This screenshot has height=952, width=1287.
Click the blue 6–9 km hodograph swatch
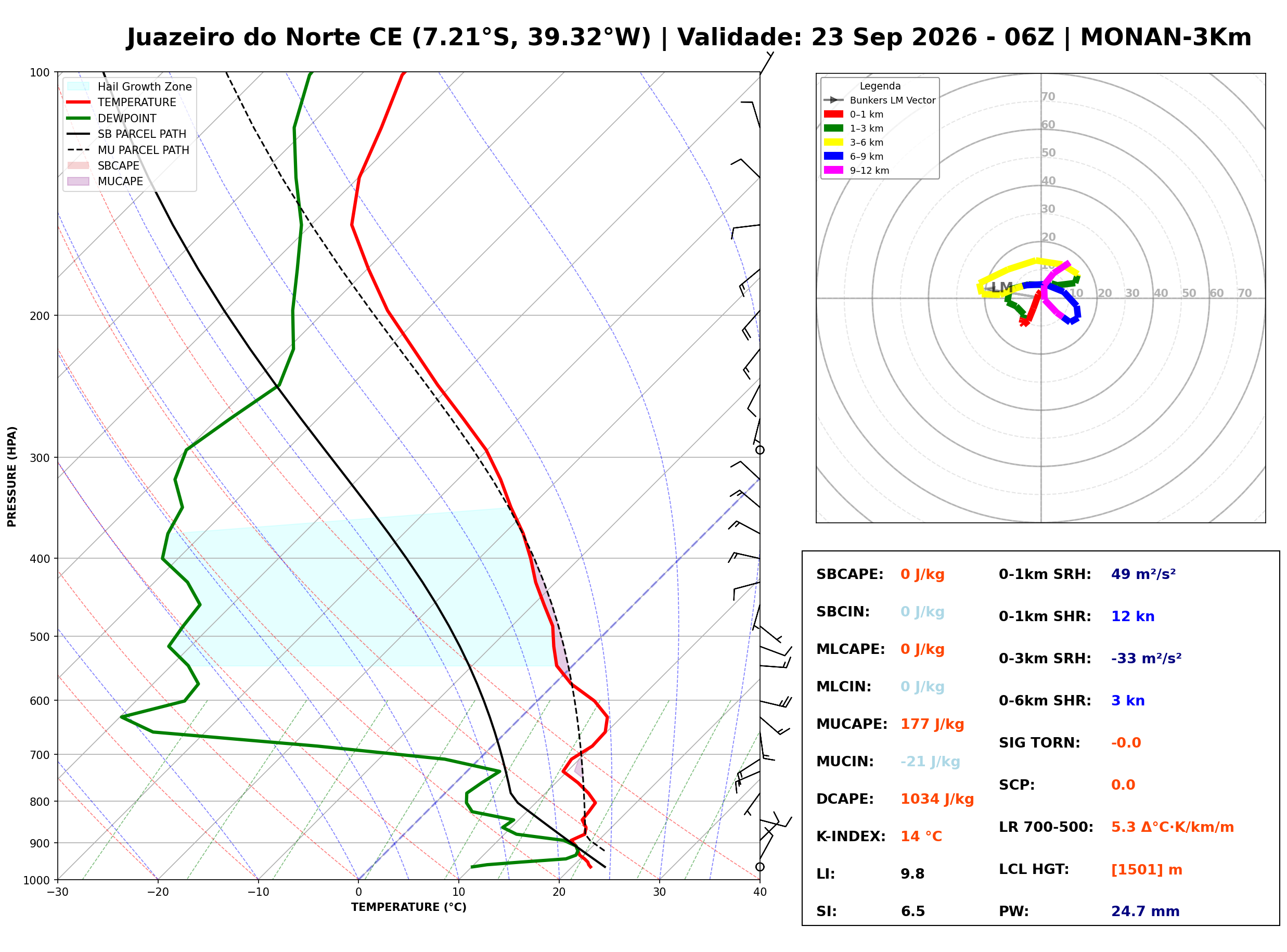[x=833, y=156]
